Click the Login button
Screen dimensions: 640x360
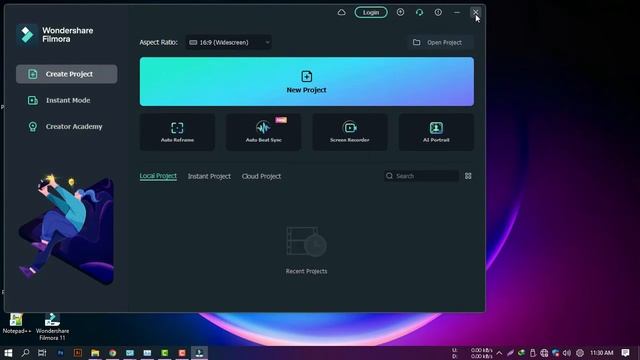(x=371, y=12)
